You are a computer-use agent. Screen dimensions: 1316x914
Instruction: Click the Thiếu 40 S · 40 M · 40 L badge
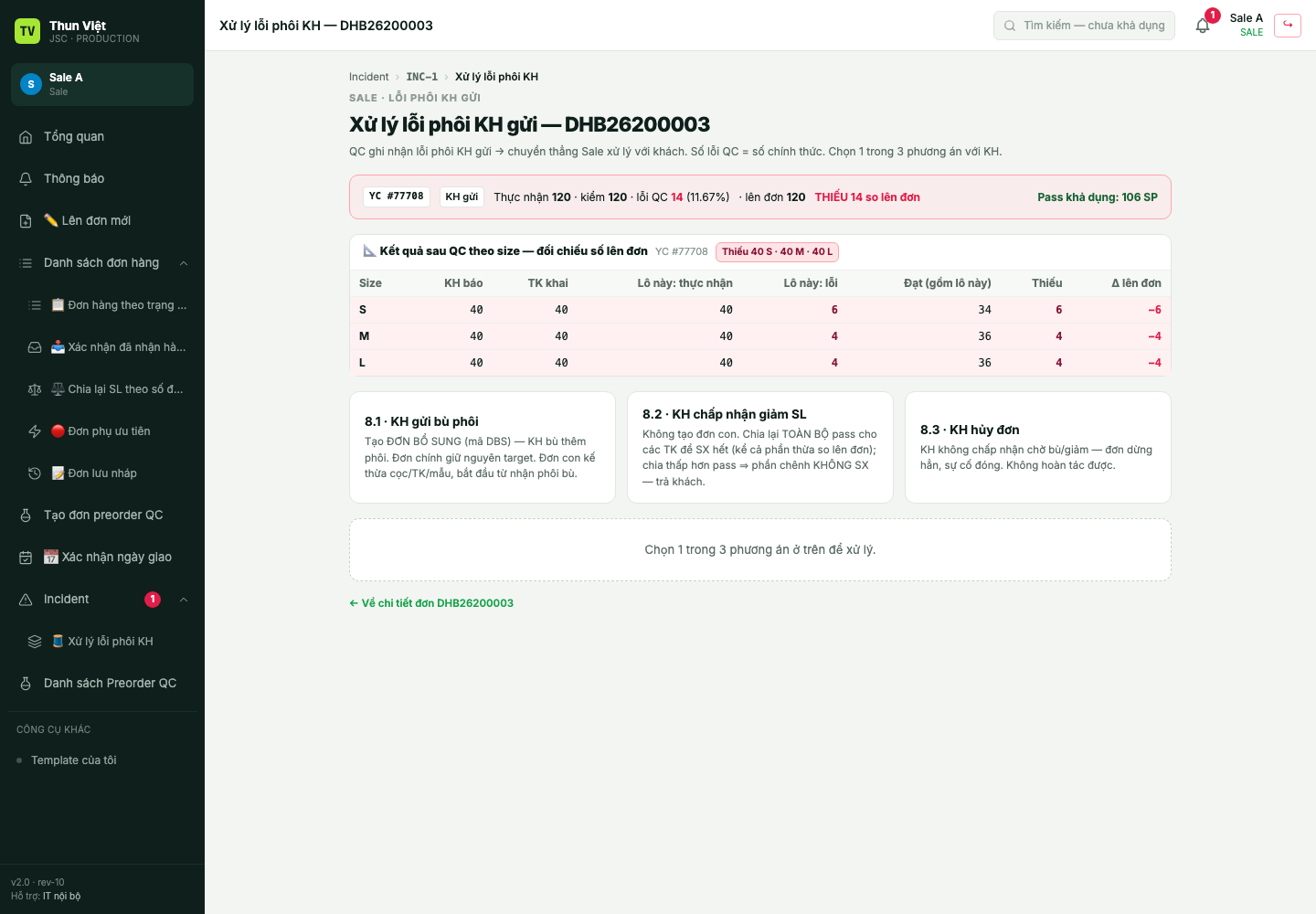(x=777, y=251)
